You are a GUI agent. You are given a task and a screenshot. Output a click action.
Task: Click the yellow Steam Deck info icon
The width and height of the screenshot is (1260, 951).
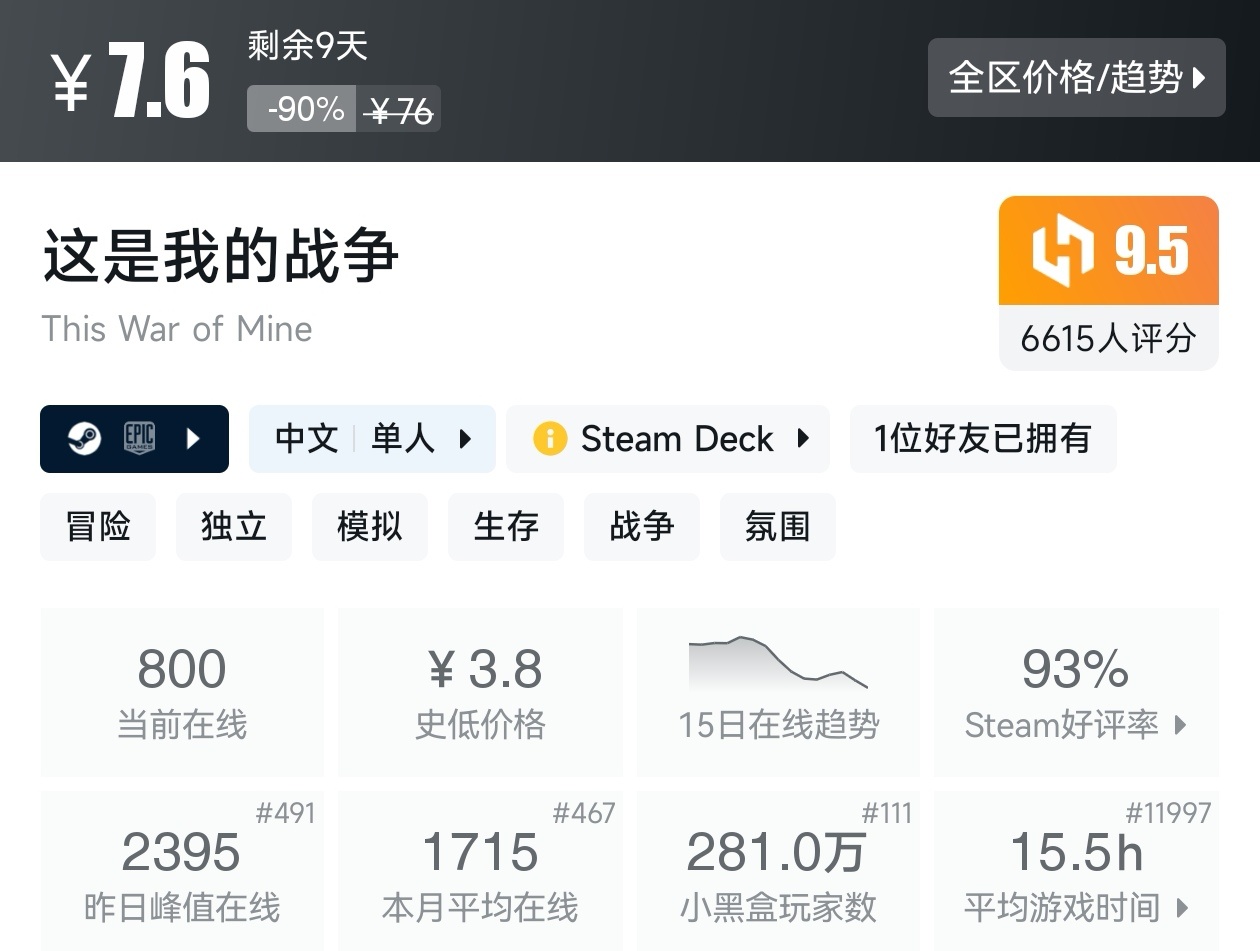tap(550, 438)
